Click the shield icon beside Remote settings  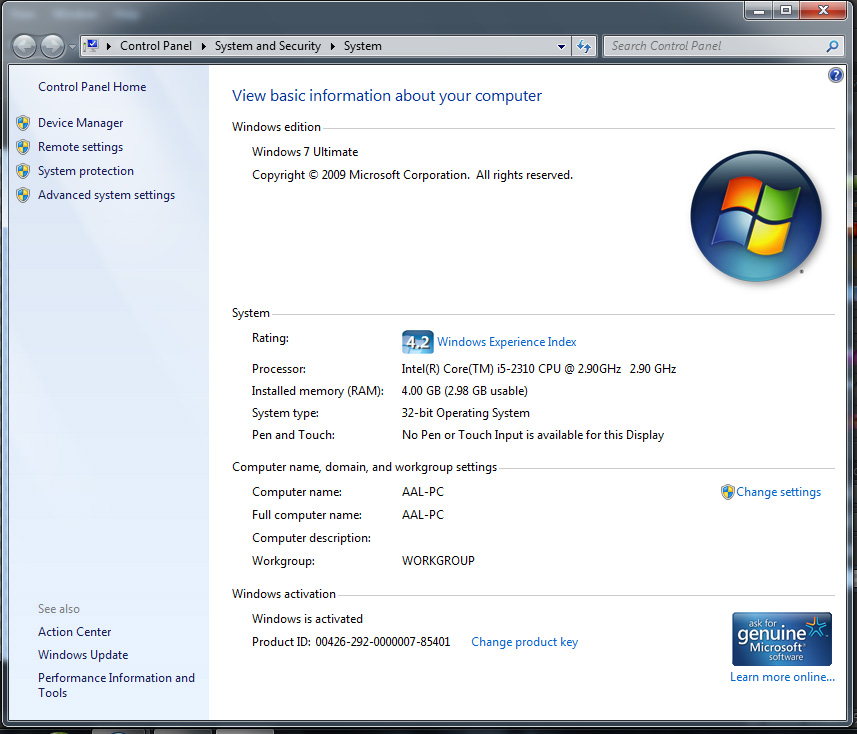23,147
